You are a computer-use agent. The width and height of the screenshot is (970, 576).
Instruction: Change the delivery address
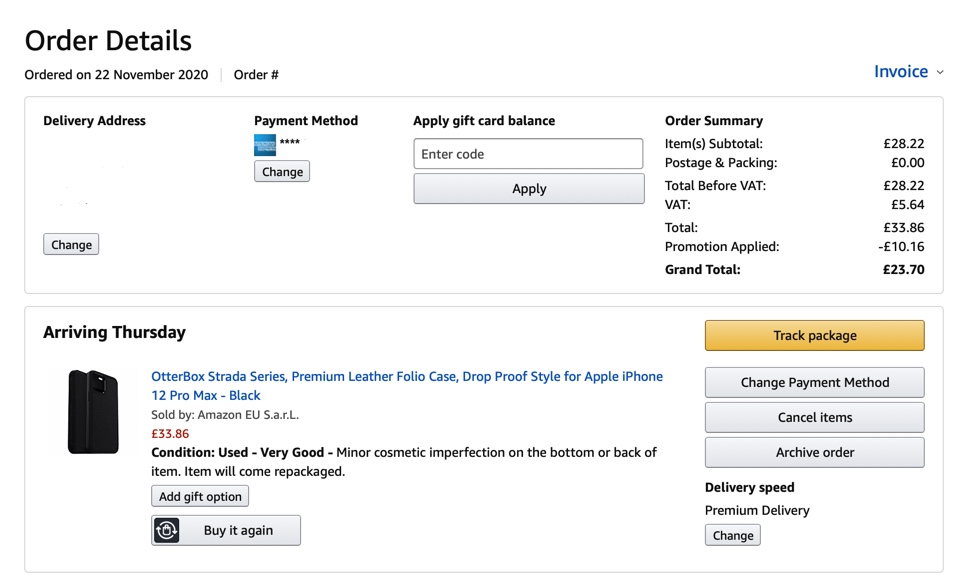(71, 245)
